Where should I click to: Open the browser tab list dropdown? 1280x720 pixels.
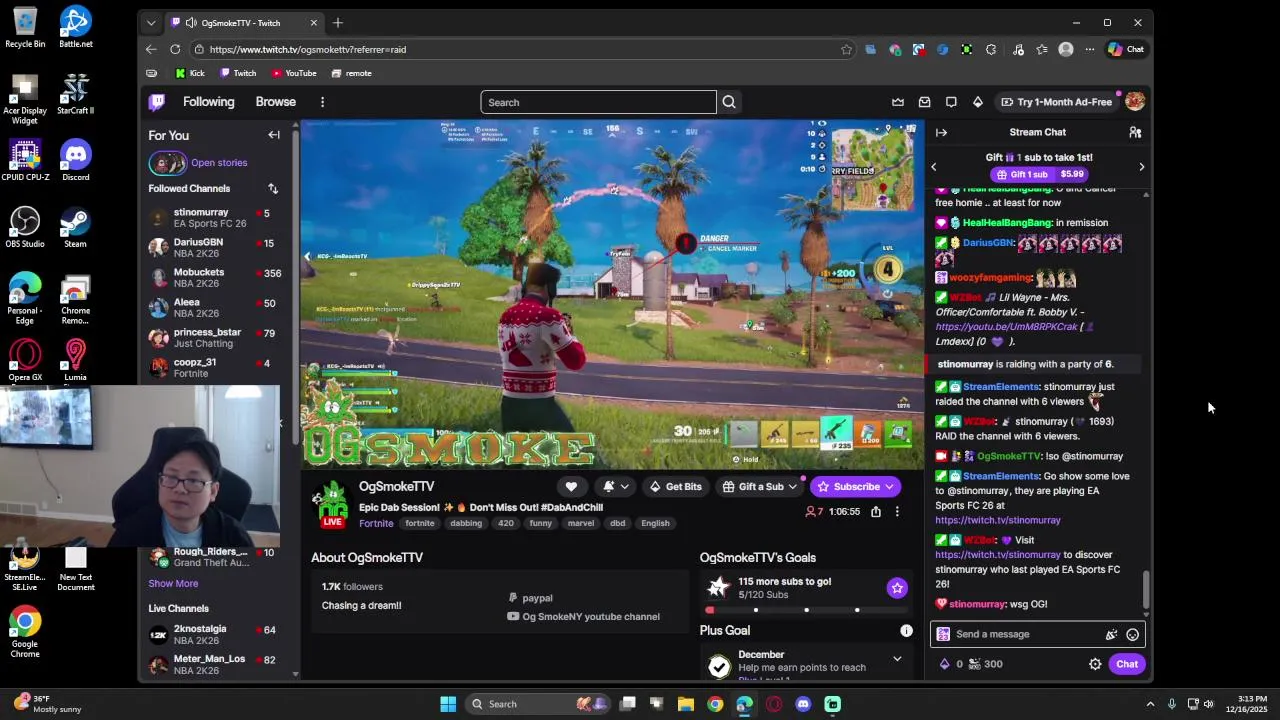tap(151, 22)
